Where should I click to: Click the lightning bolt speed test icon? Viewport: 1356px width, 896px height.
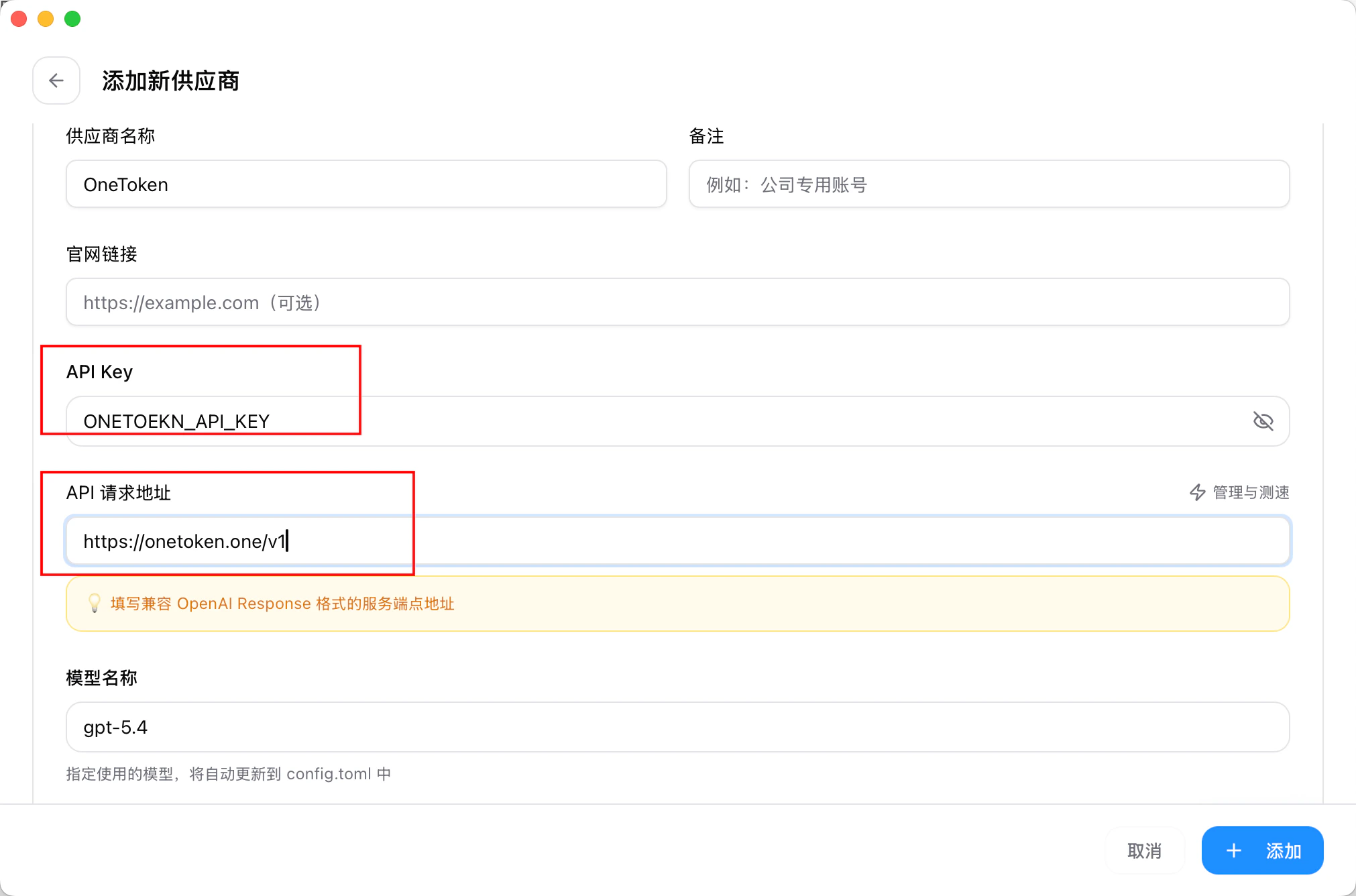[1197, 492]
